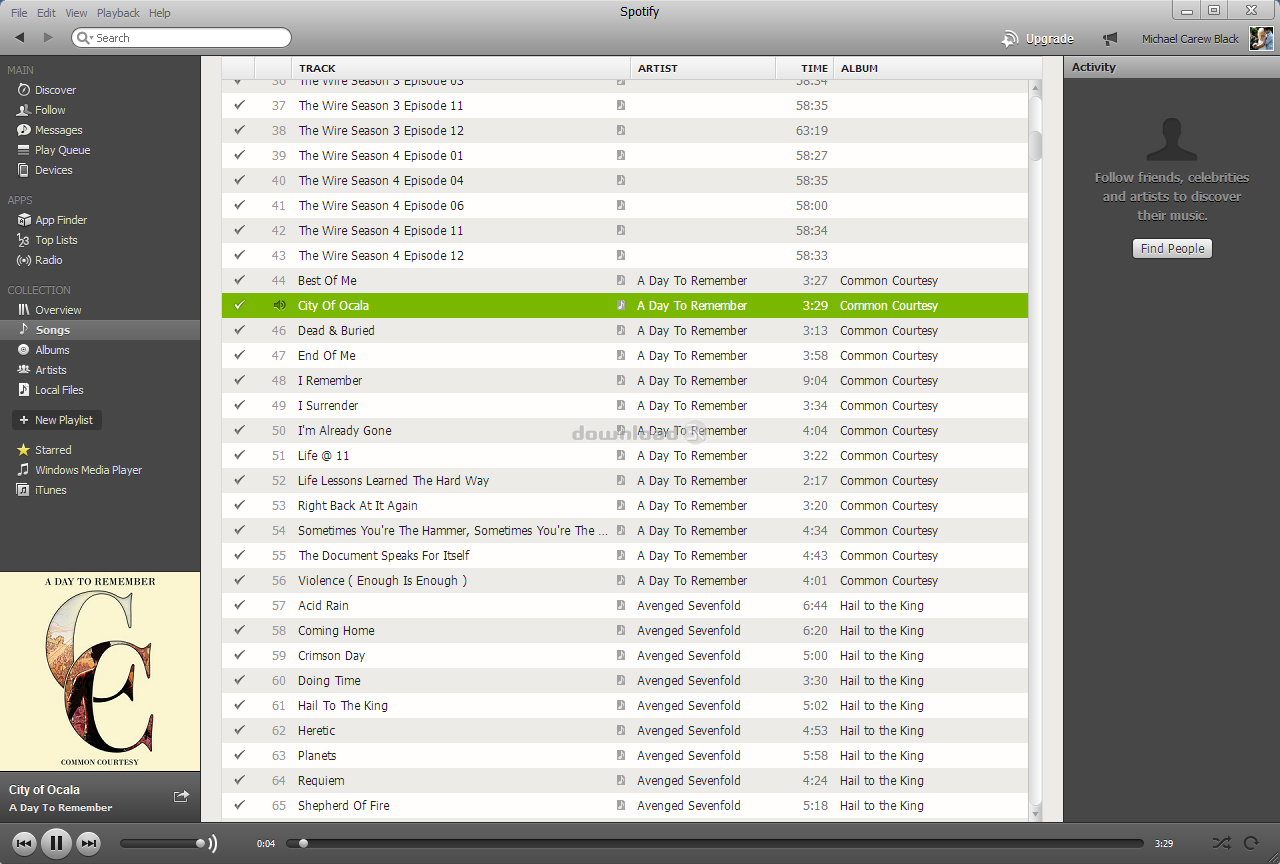The width and height of the screenshot is (1280, 864).
Task: Enable shuffle playback
Action: [1220, 843]
